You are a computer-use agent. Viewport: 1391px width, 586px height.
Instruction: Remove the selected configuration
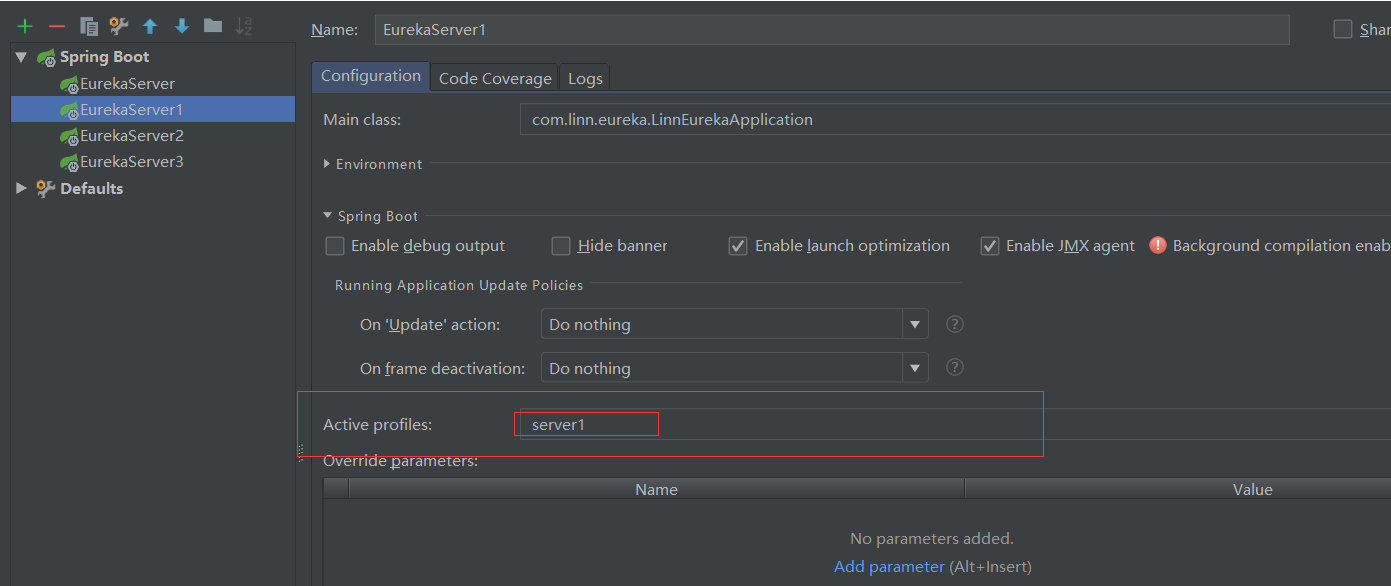point(56,26)
